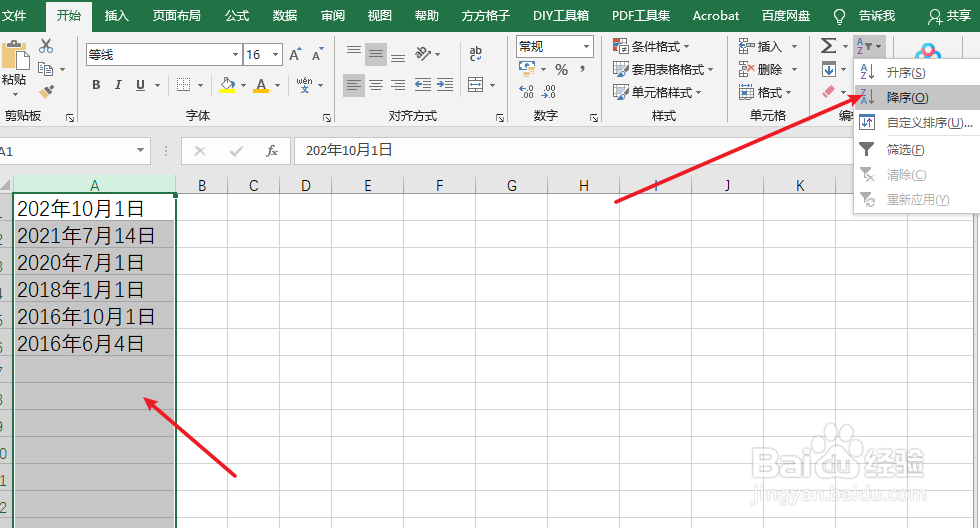
Task: Click Wrap Text ab icon
Action: (x=476, y=54)
